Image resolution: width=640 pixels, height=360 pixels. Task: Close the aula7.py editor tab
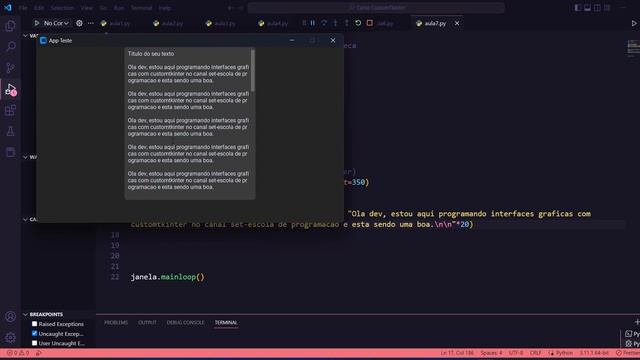pos(457,24)
